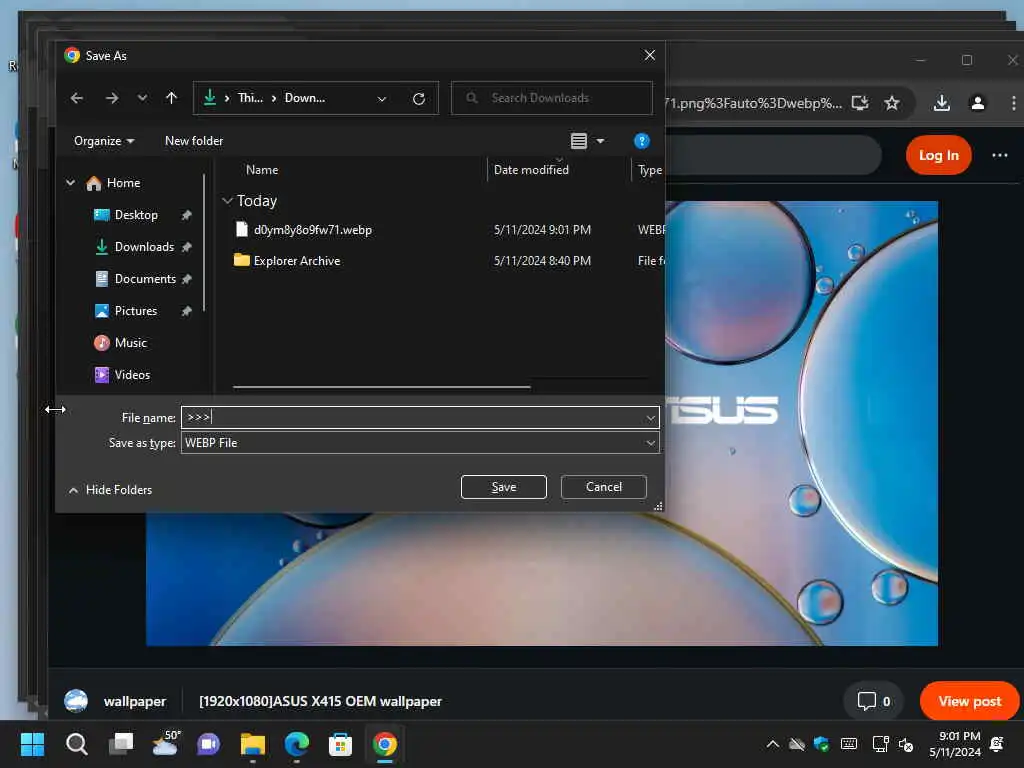The image size is (1024, 768).
Task: Open Chrome downloads icon
Action: (942, 103)
